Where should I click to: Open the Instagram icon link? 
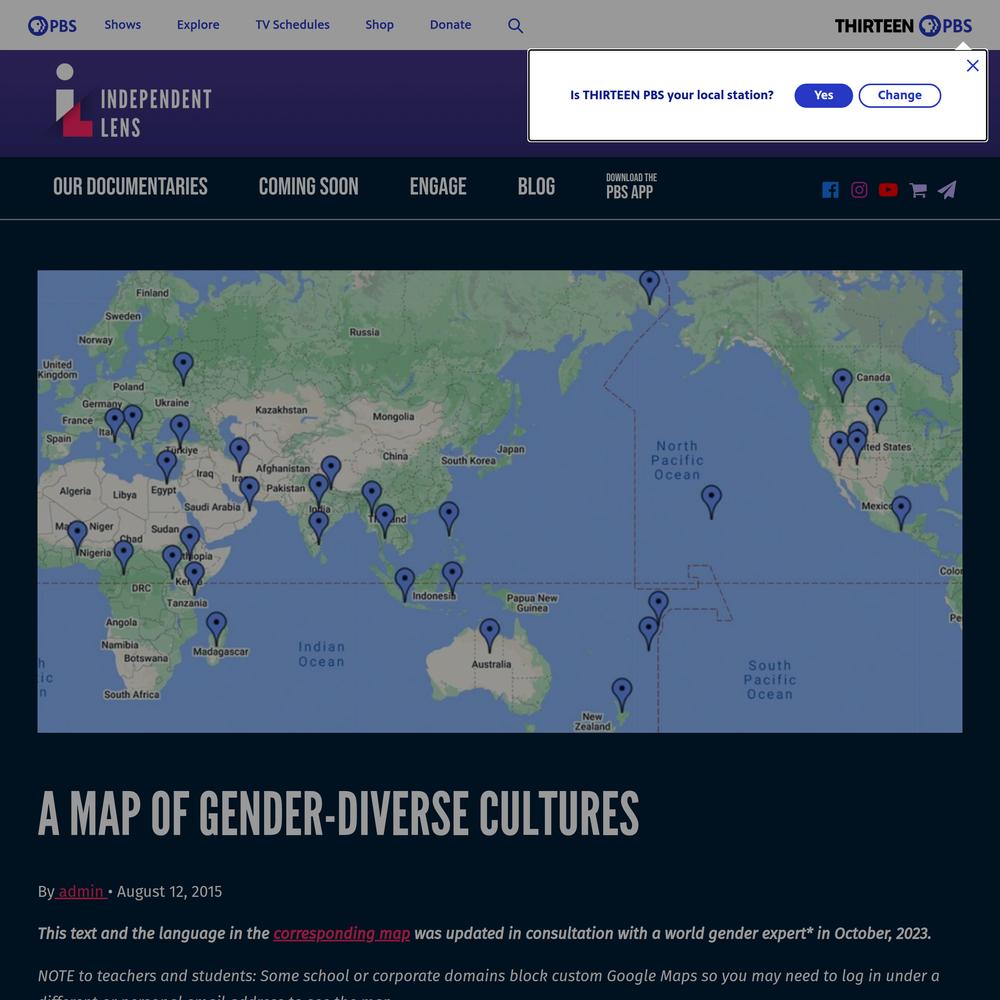click(859, 189)
